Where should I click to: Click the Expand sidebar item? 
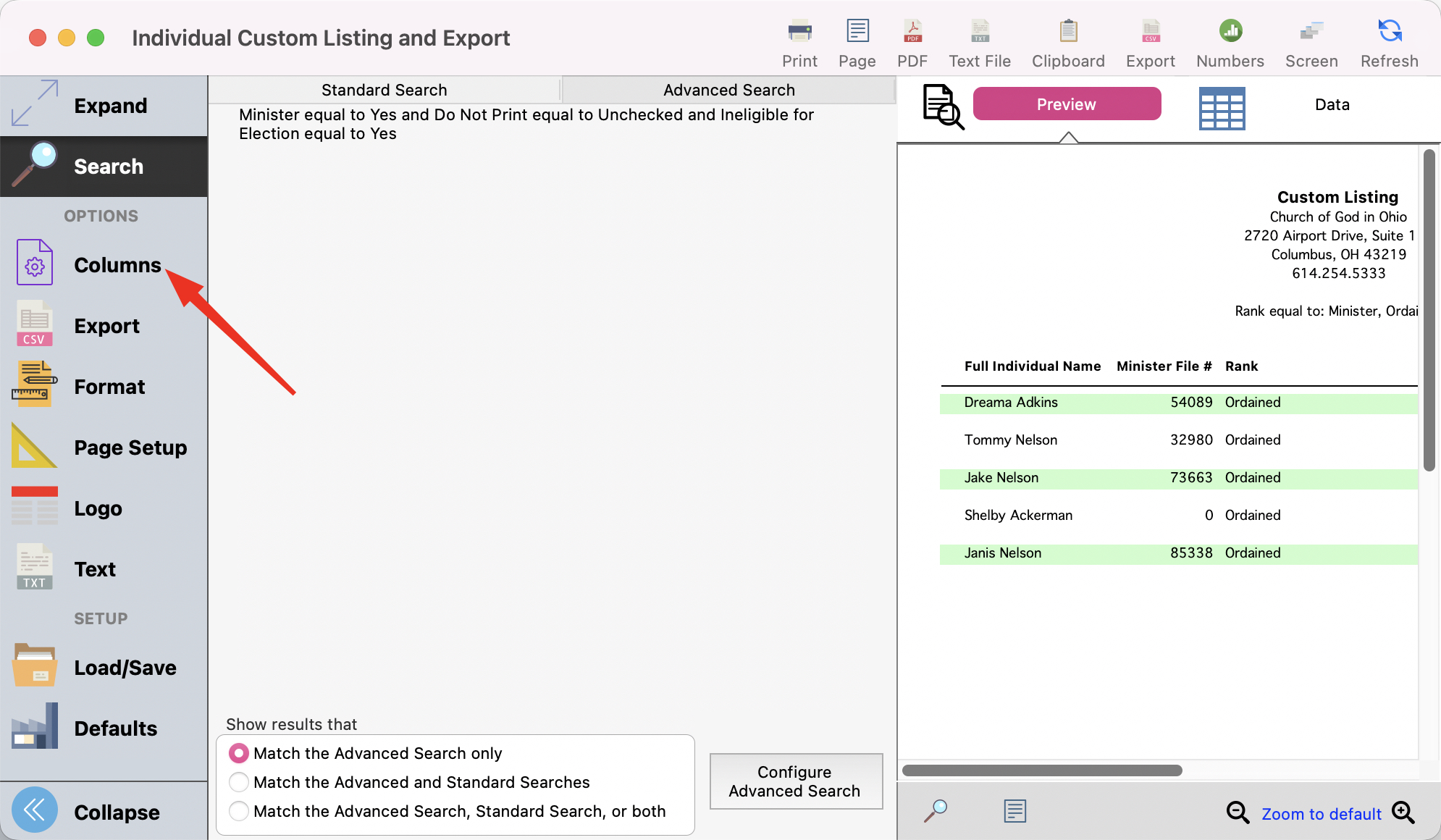(104, 106)
